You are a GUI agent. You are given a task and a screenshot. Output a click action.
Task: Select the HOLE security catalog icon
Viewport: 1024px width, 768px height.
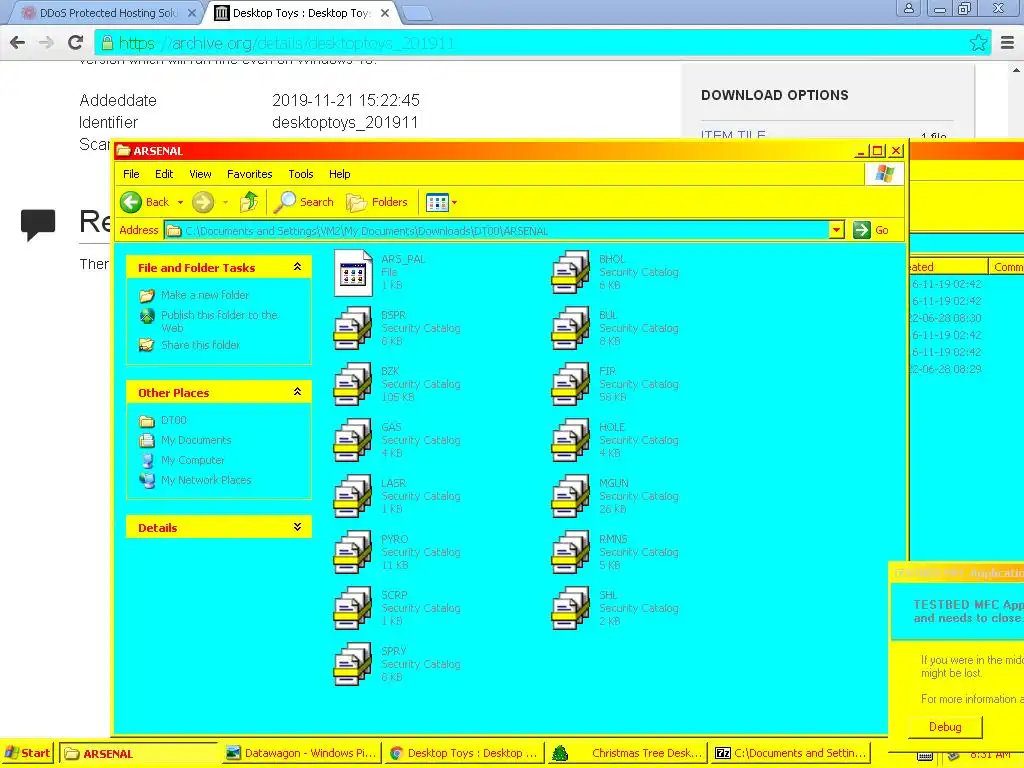tap(571, 440)
